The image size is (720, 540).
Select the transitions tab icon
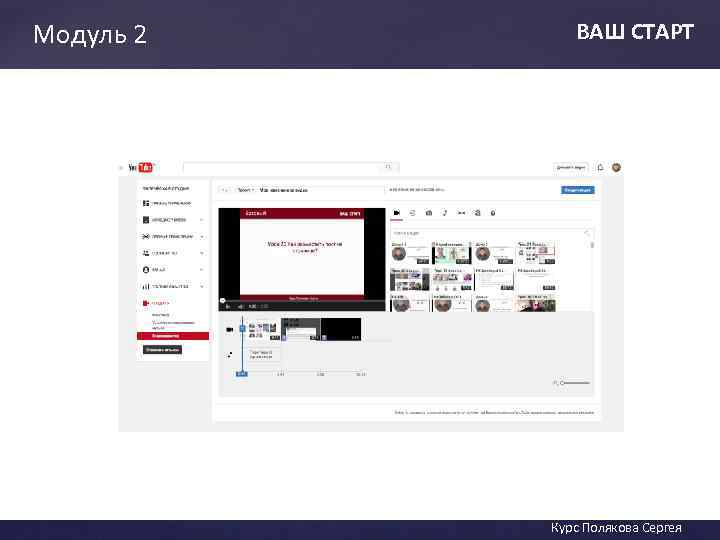pos(461,213)
